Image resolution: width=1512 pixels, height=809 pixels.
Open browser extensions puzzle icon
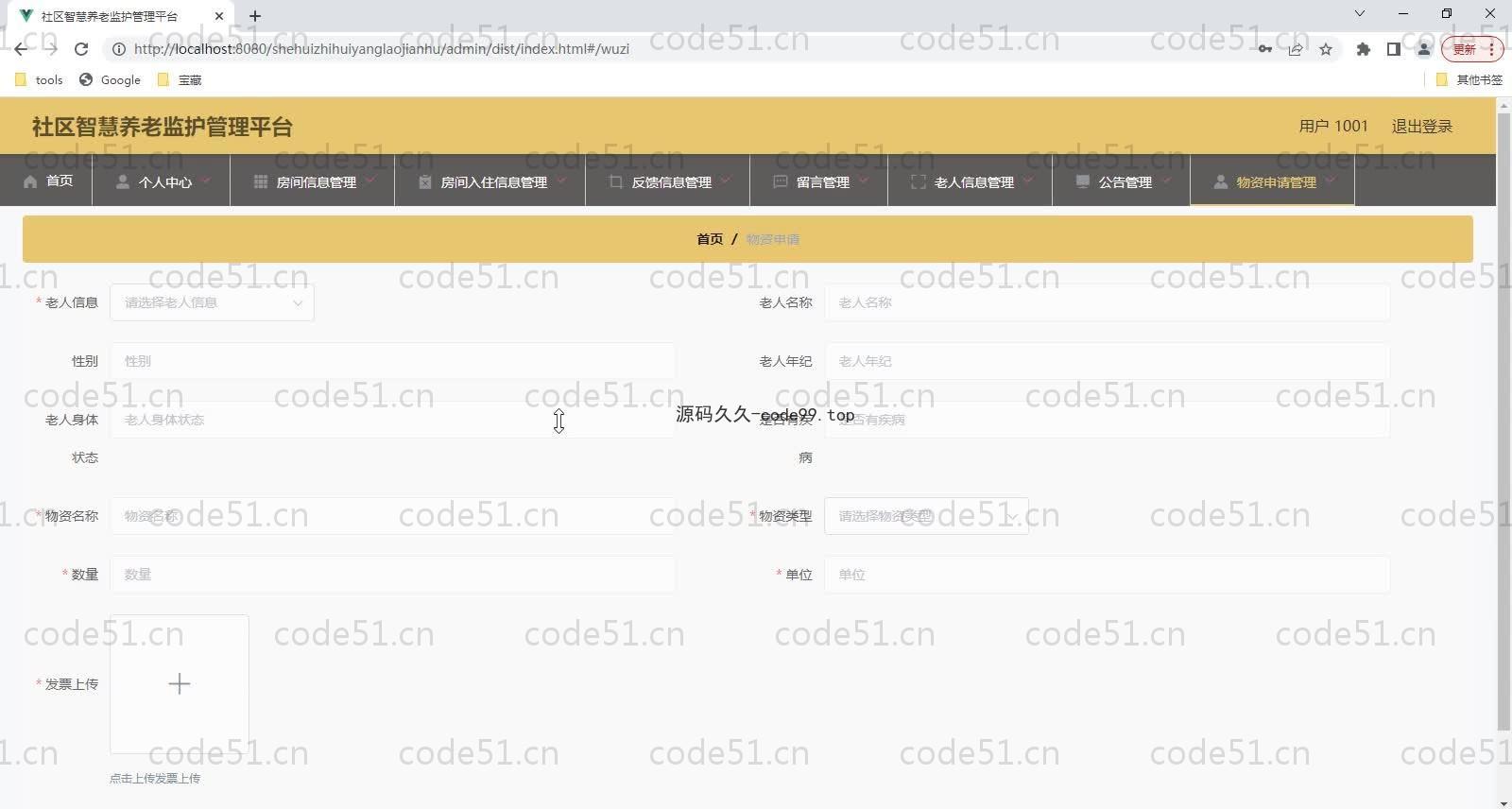1363,49
